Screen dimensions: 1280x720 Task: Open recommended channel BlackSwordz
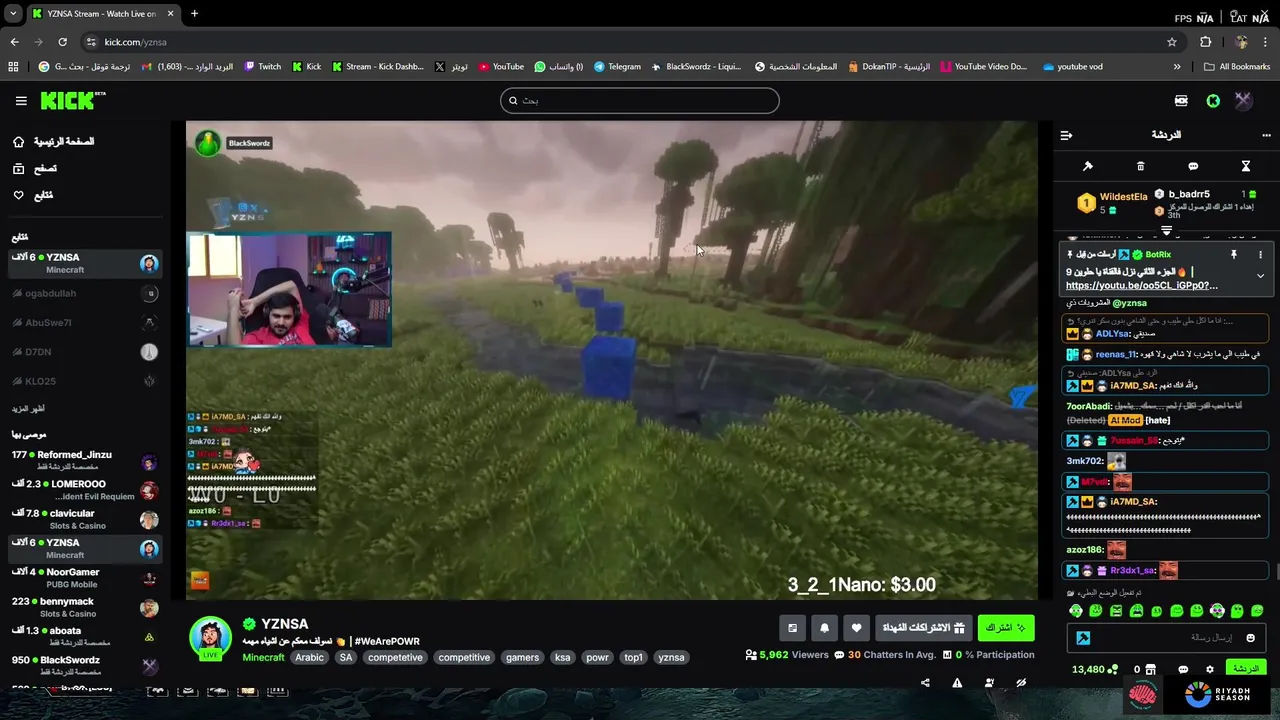[84, 665]
